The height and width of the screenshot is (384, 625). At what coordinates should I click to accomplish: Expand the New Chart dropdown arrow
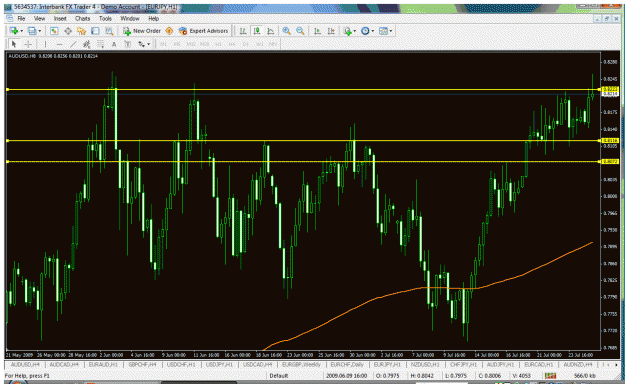(21, 31)
